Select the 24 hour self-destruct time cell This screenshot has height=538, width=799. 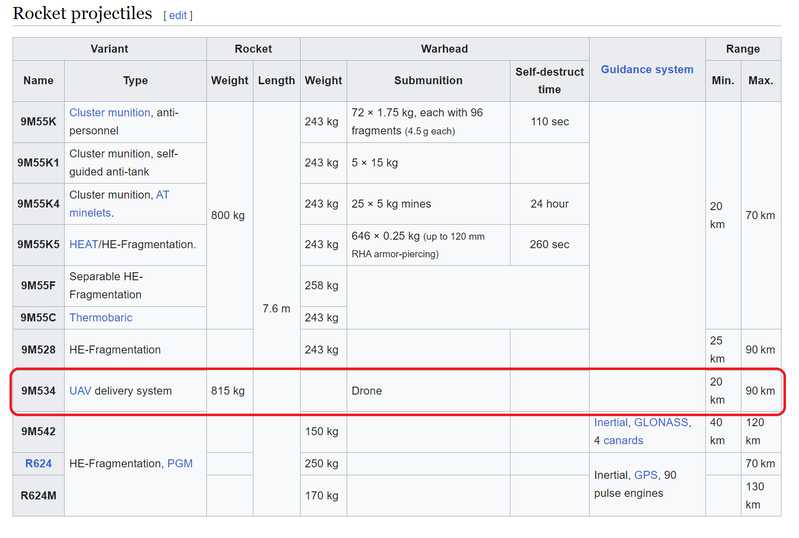(x=549, y=204)
